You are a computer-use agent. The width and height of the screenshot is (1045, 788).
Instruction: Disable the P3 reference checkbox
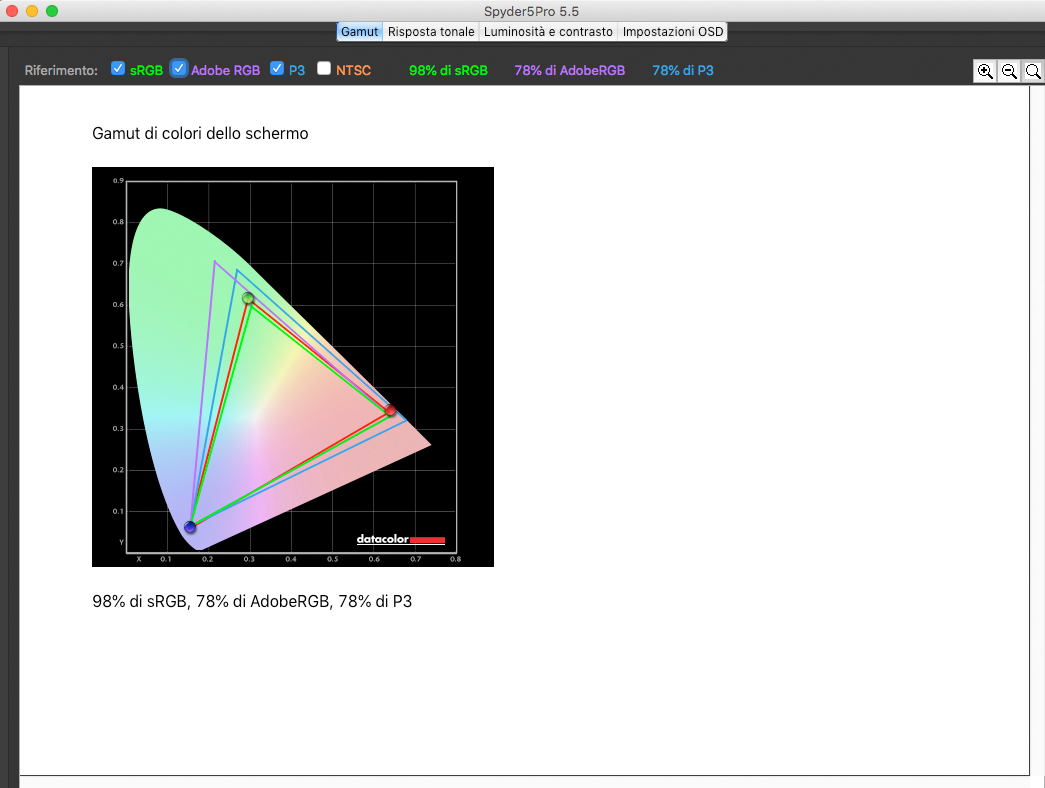click(x=277, y=69)
